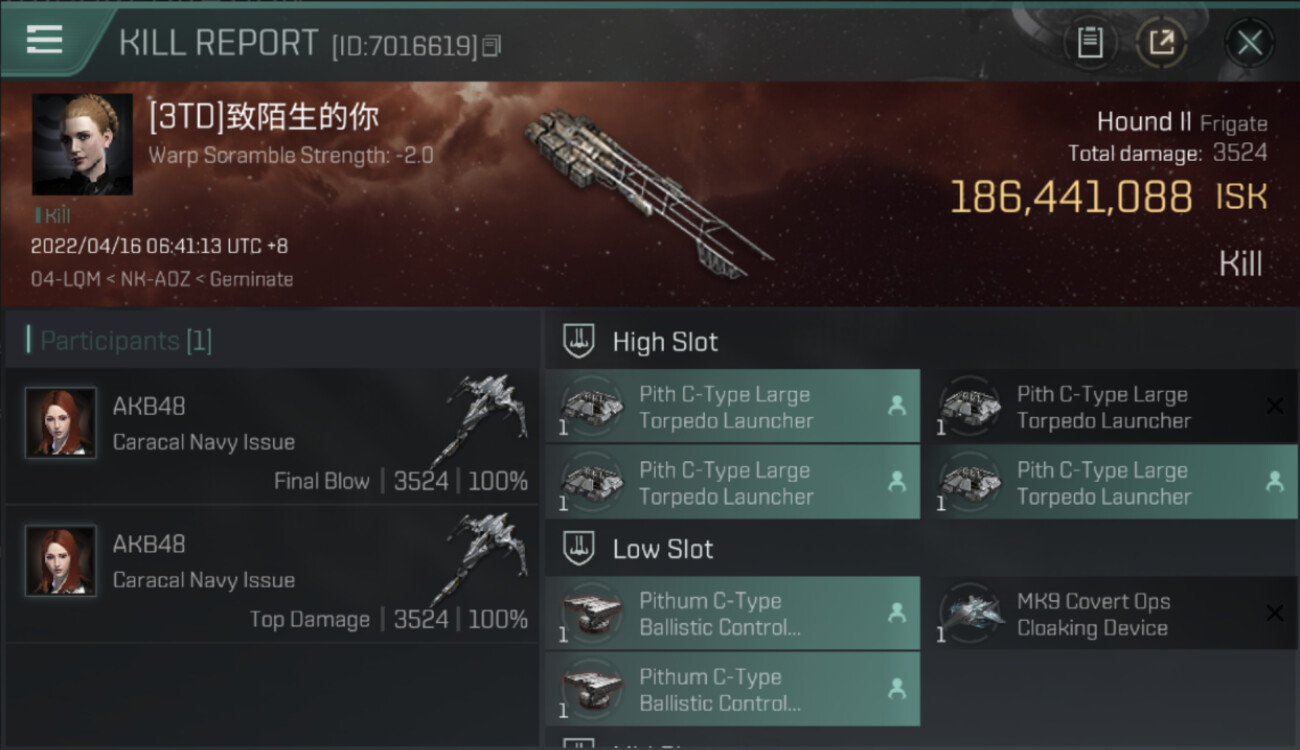Select the Low Slot section icon
Viewport: 1300px width, 750px height.
(579, 548)
